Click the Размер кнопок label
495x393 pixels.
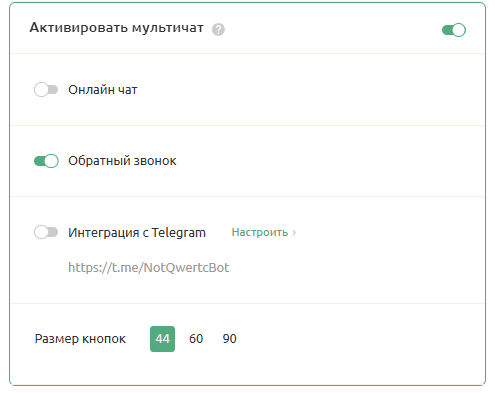[x=80, y=339]
